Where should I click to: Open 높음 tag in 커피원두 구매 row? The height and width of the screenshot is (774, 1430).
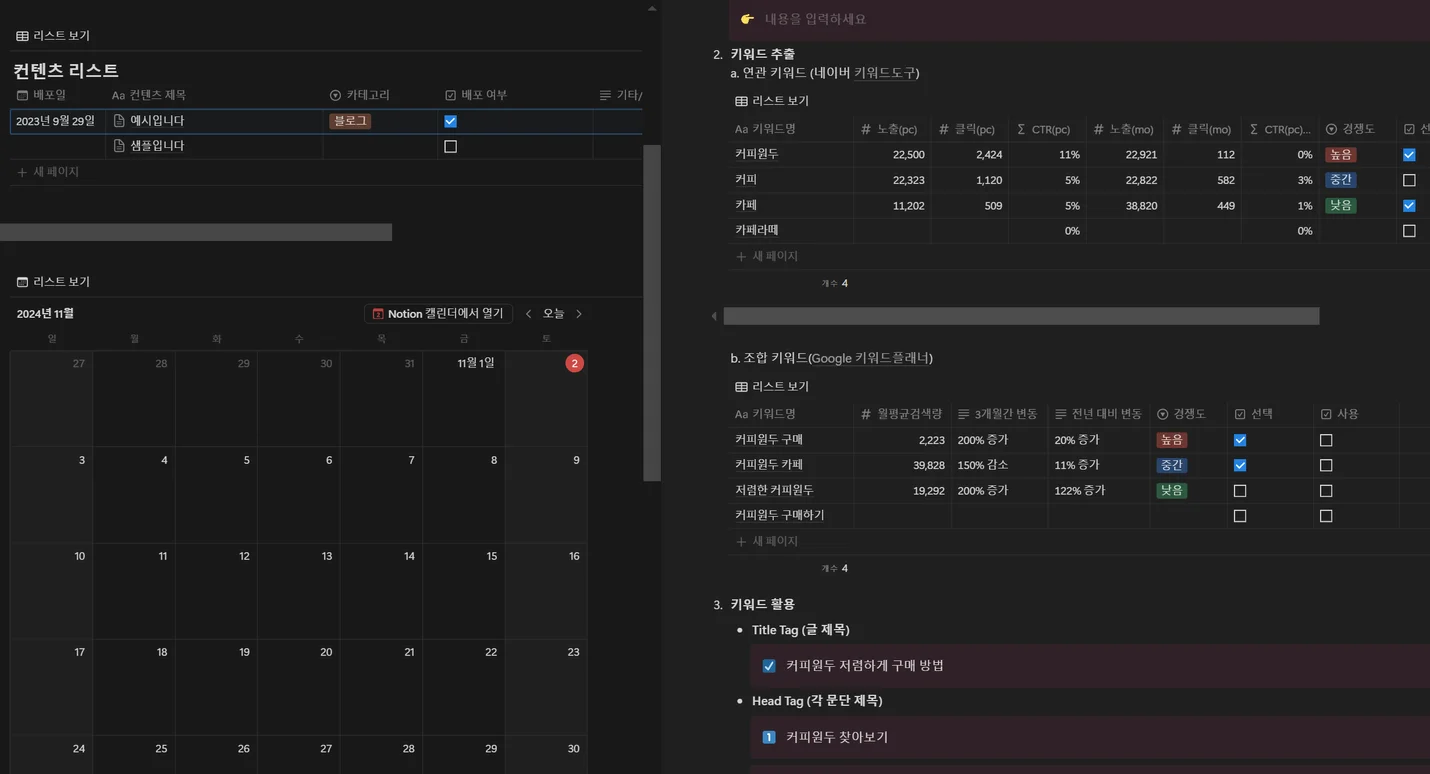pyautogui.click(x=1171, y=440)
